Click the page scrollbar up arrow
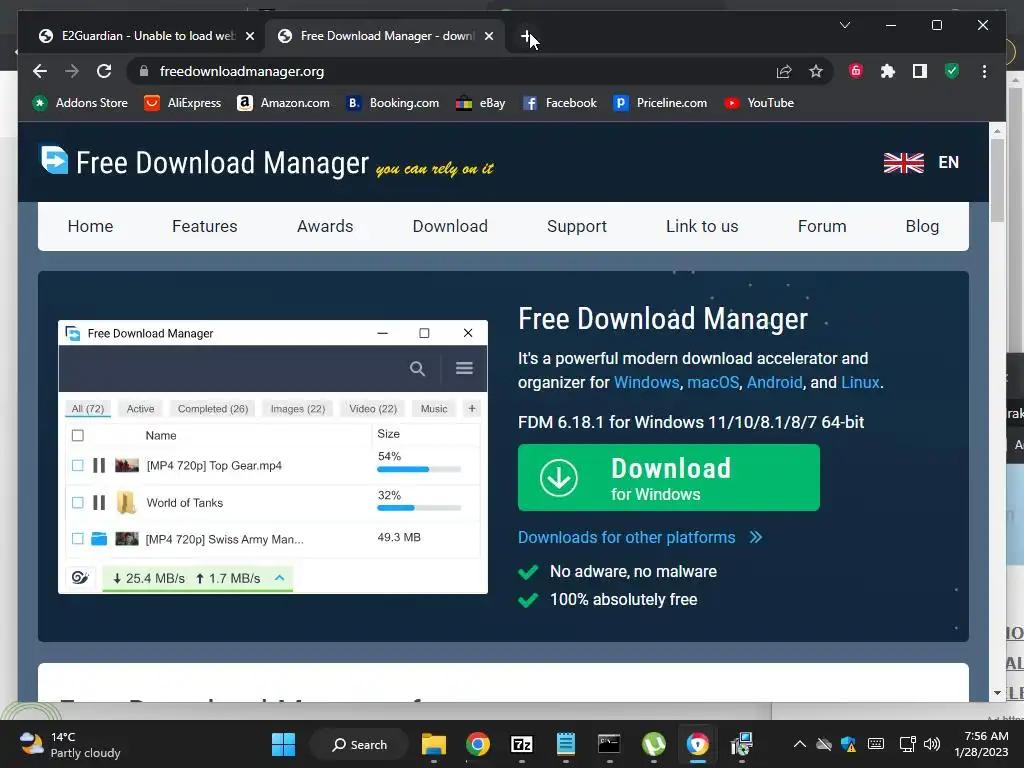 tap(997, 131)
